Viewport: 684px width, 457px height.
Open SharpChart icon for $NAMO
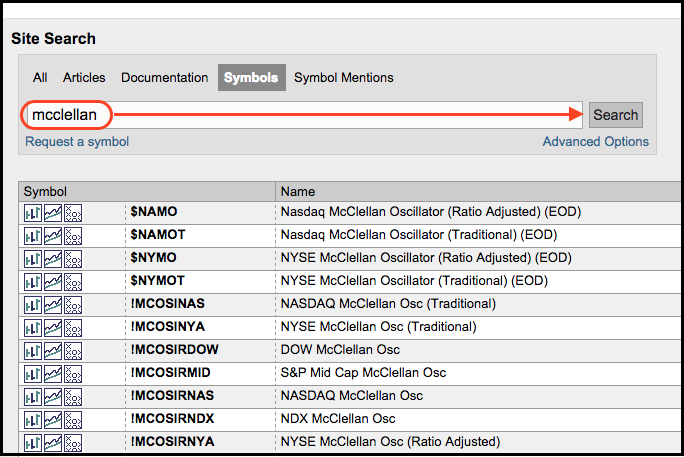tap(33, 213)
